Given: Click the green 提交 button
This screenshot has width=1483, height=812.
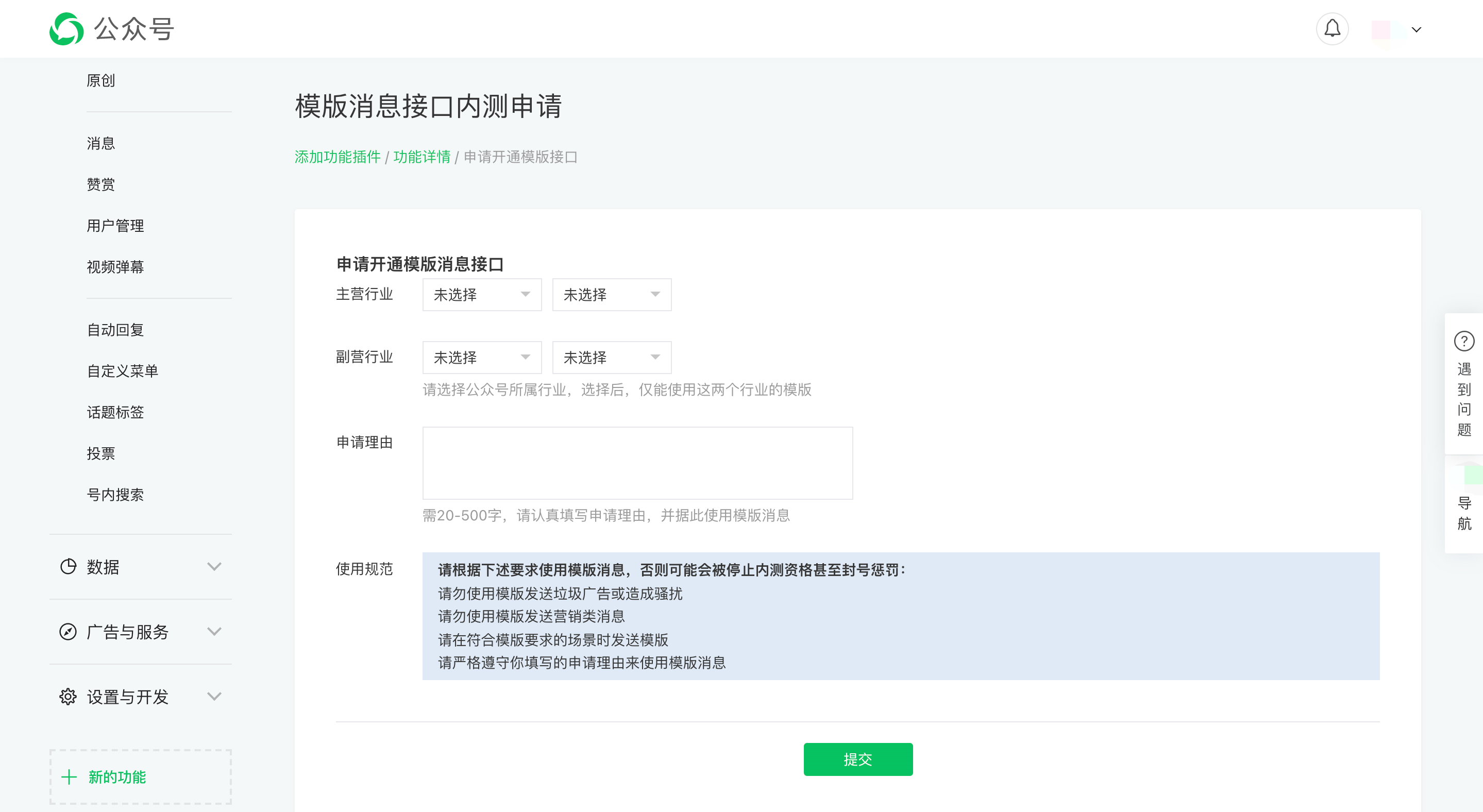Looking at the screenshot, I should click(x=858, y=759).
